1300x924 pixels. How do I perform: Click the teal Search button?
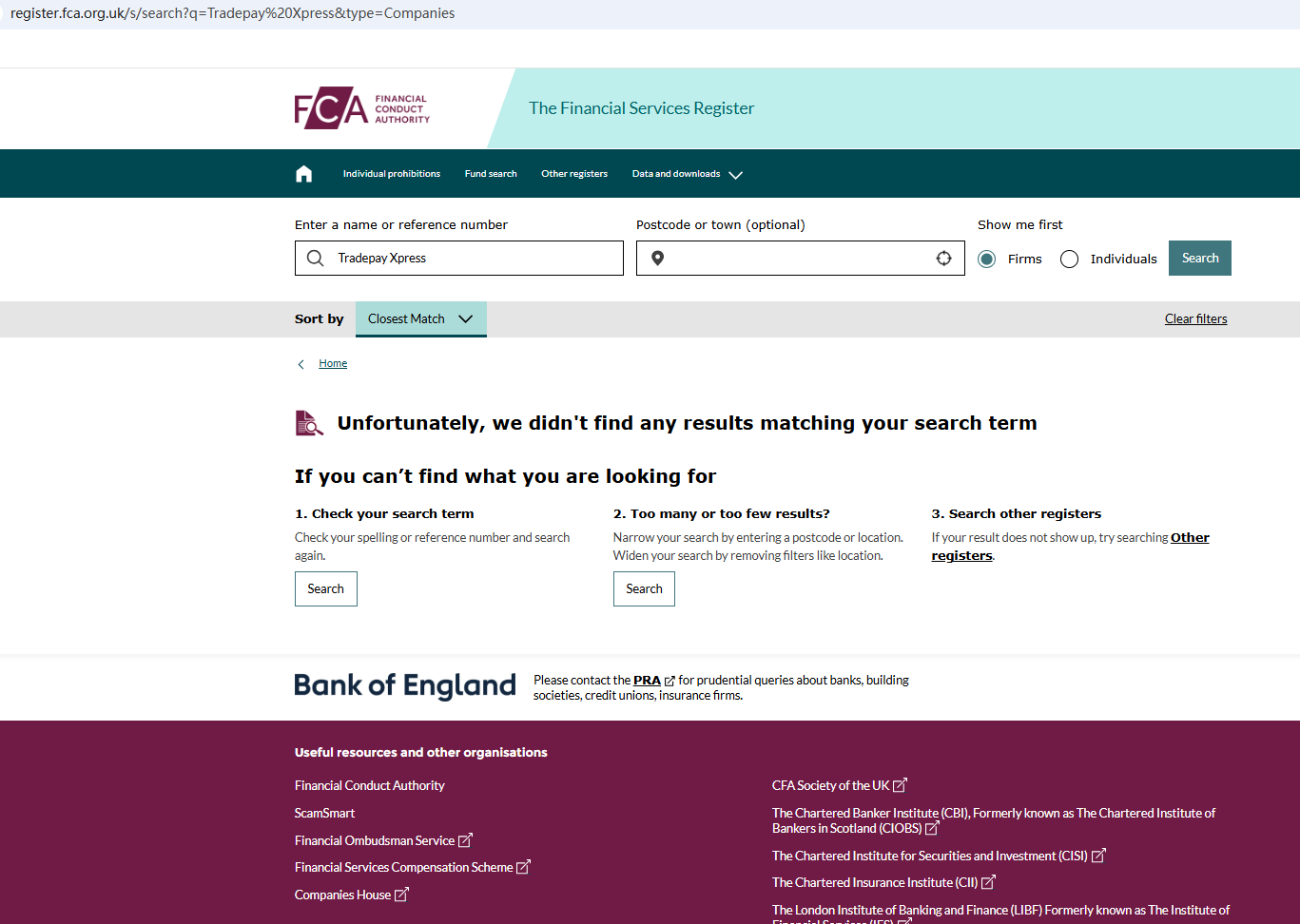pyautogui.click(x=1200, y=259)
